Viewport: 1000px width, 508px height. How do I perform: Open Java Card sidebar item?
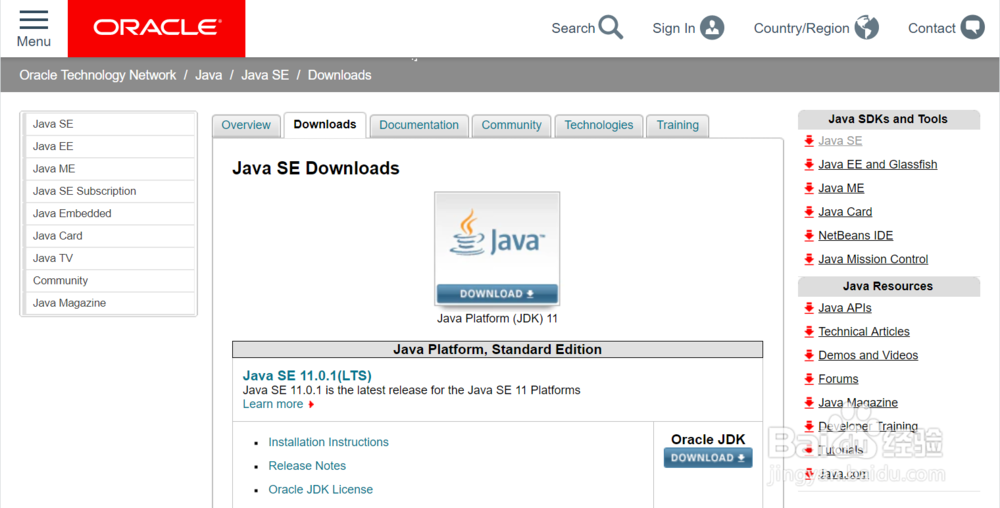point(109,236)
